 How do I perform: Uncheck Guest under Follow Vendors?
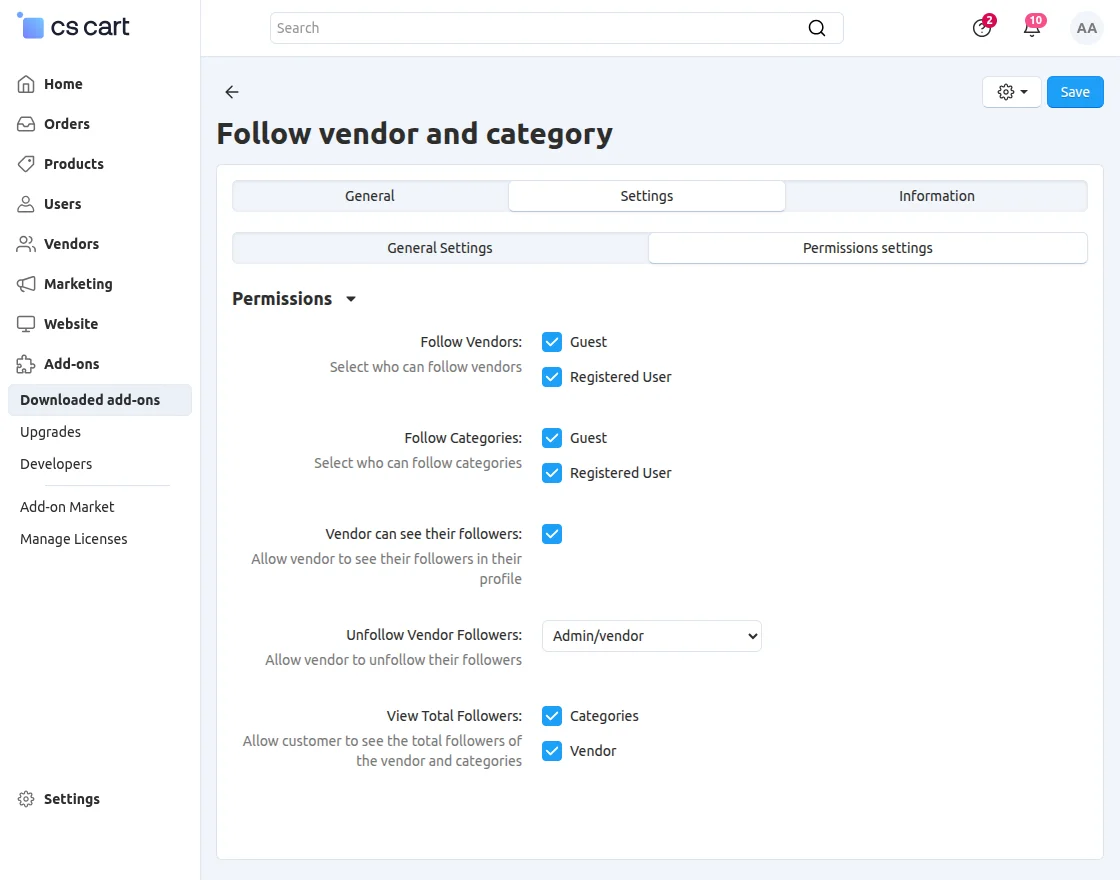551,342
